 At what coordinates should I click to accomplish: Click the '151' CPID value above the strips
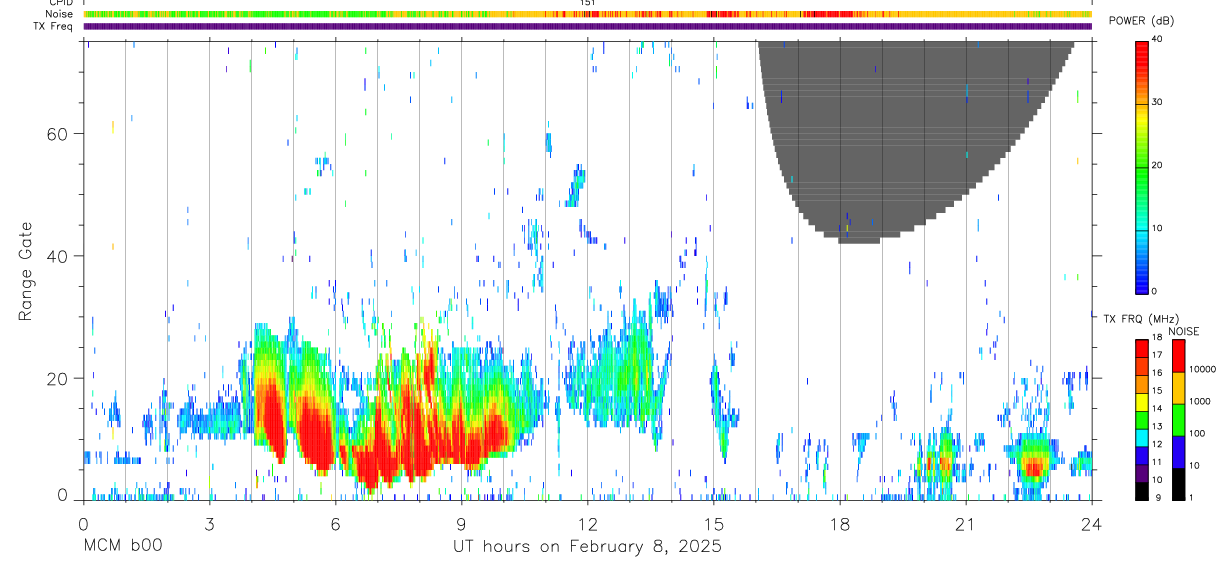(x=588, y=3)
